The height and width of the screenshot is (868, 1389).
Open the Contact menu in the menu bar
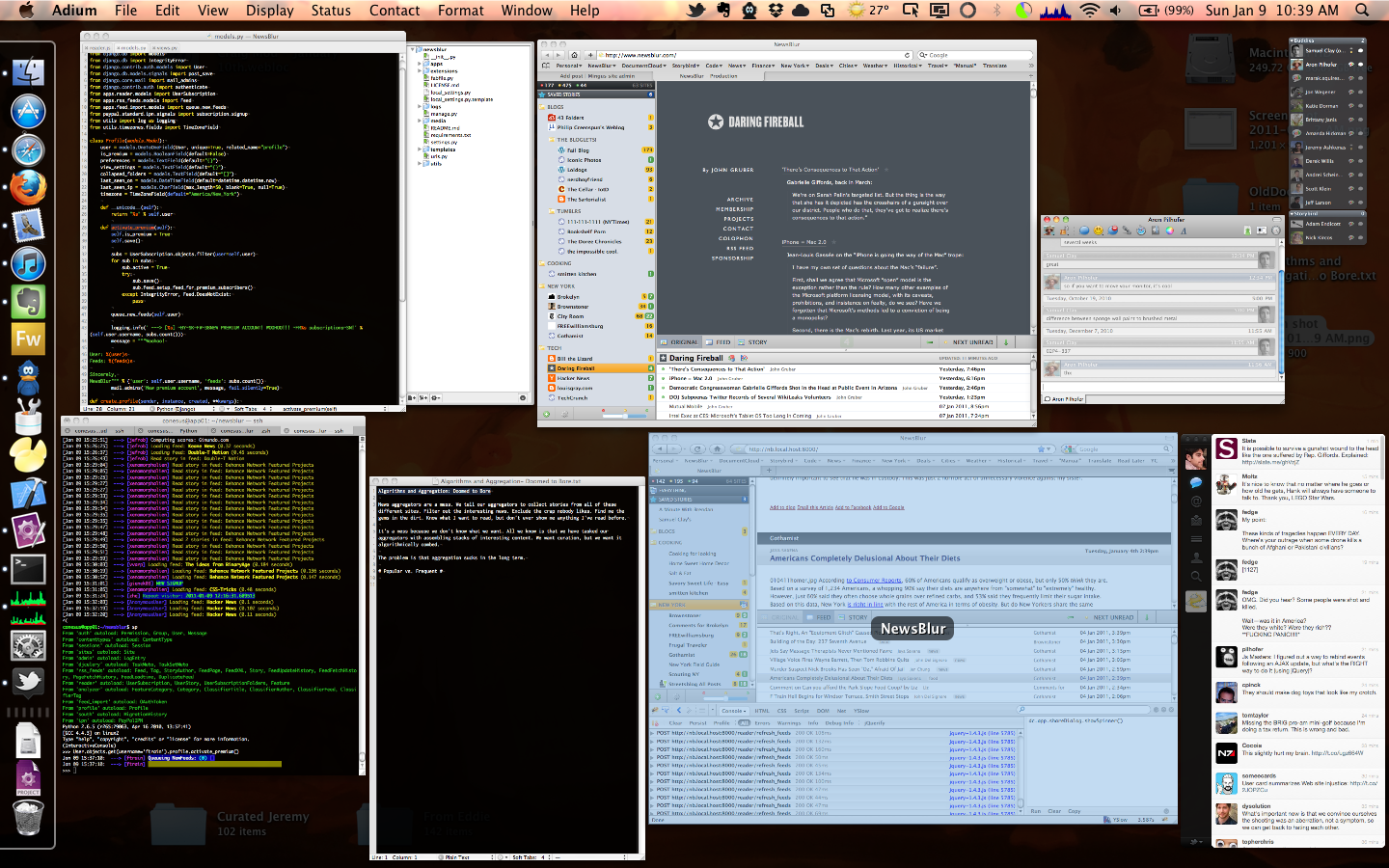(x=395, y=10)
